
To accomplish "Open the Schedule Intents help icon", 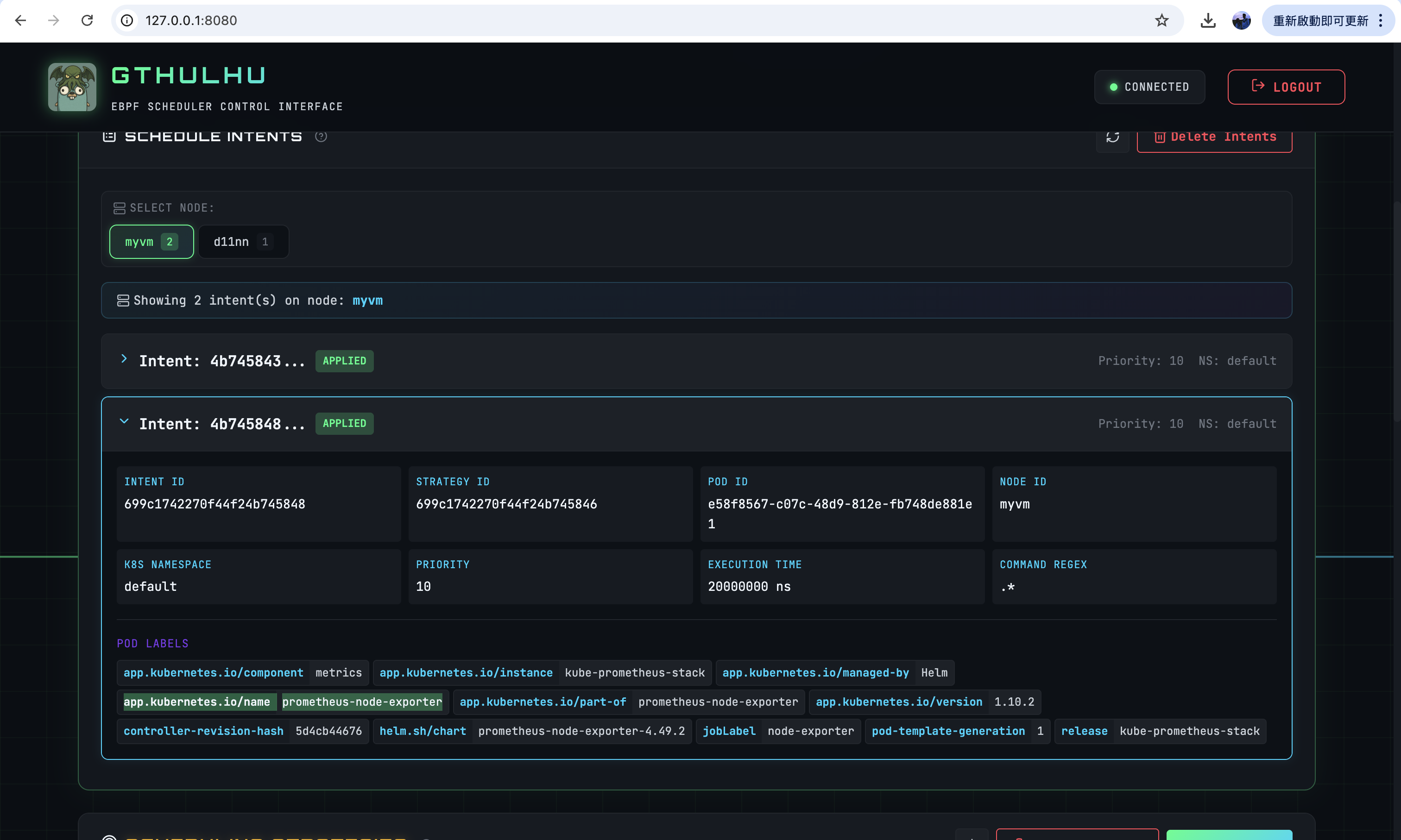I will point(321,137).
